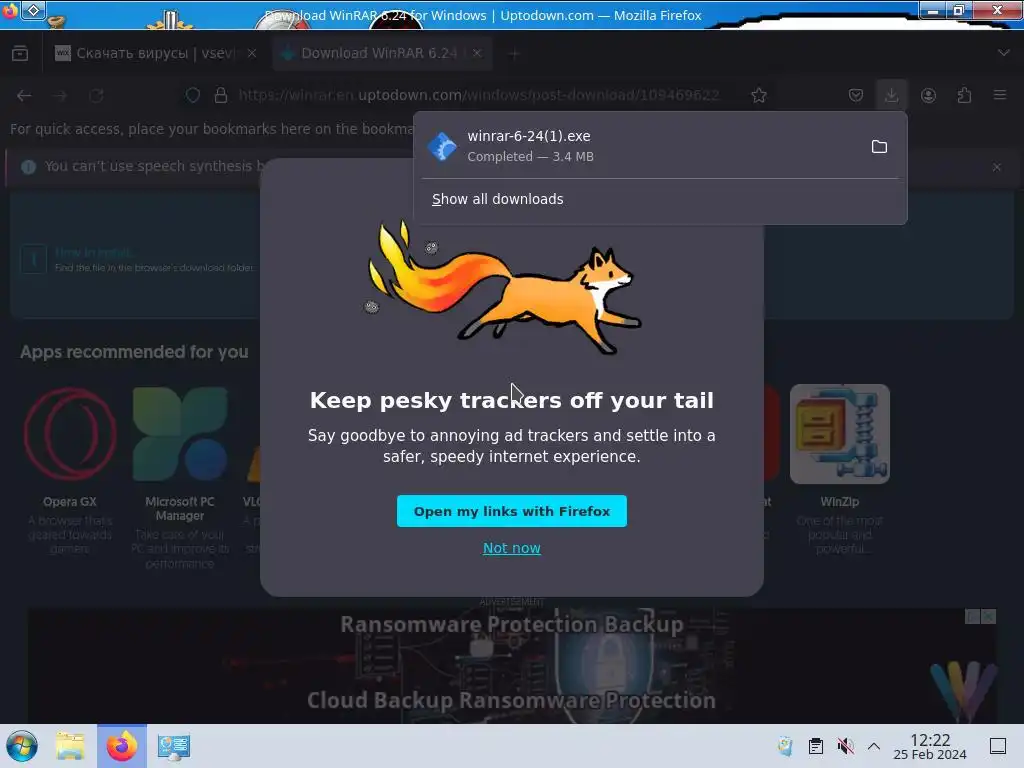Save page to Pocket icon
The image size is (1024, 768).
856,95
